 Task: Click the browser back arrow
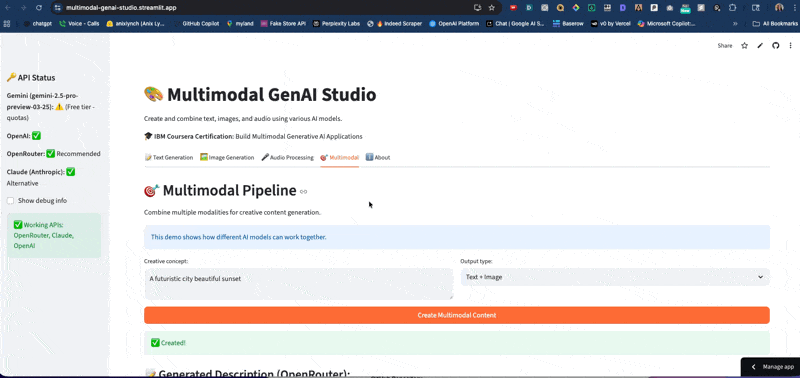(8, 8)
